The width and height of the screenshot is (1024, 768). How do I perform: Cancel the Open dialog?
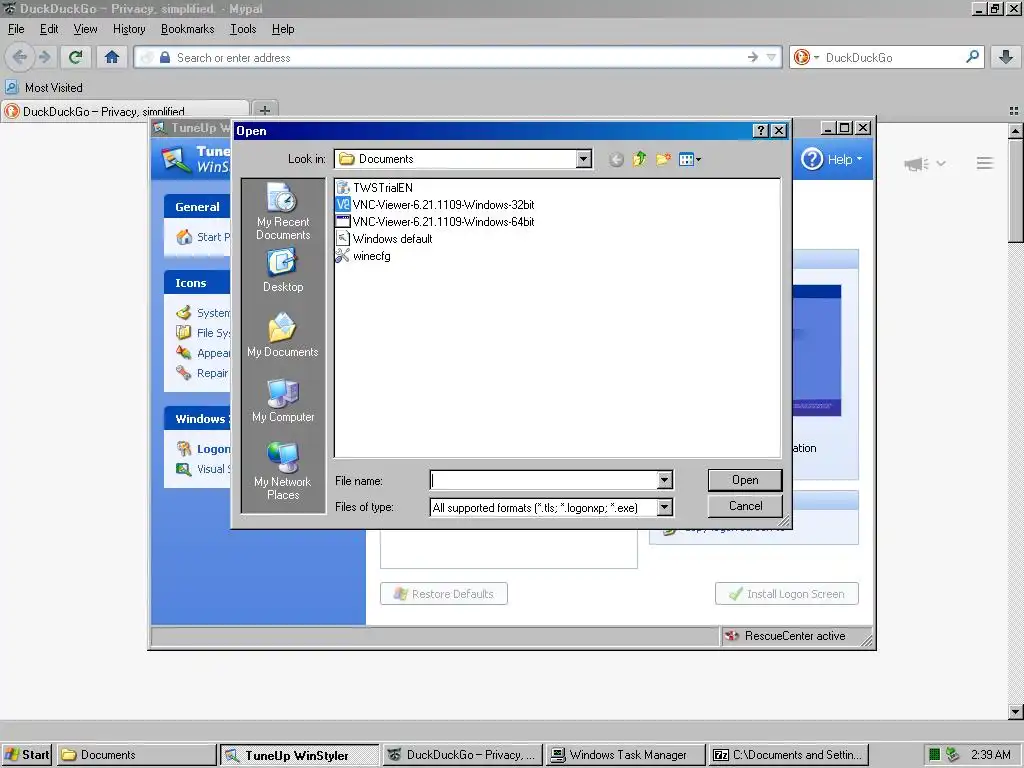[x=745, y=505]
